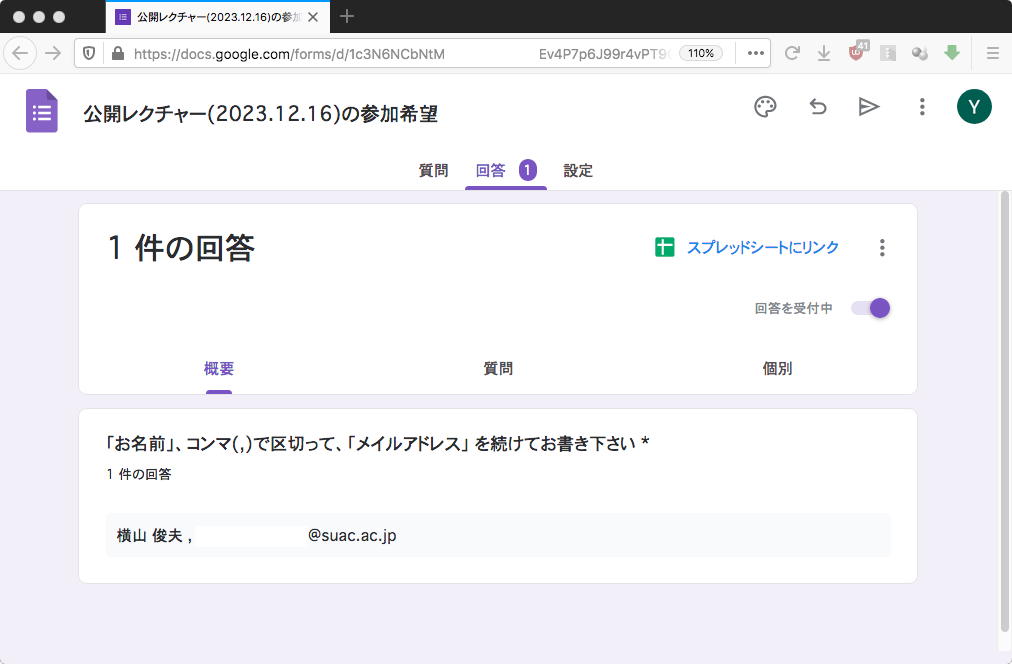Viewport: 1012px width, 664px height.
Task: Switch to the 設定 tab
Action: tap(578, 171)
